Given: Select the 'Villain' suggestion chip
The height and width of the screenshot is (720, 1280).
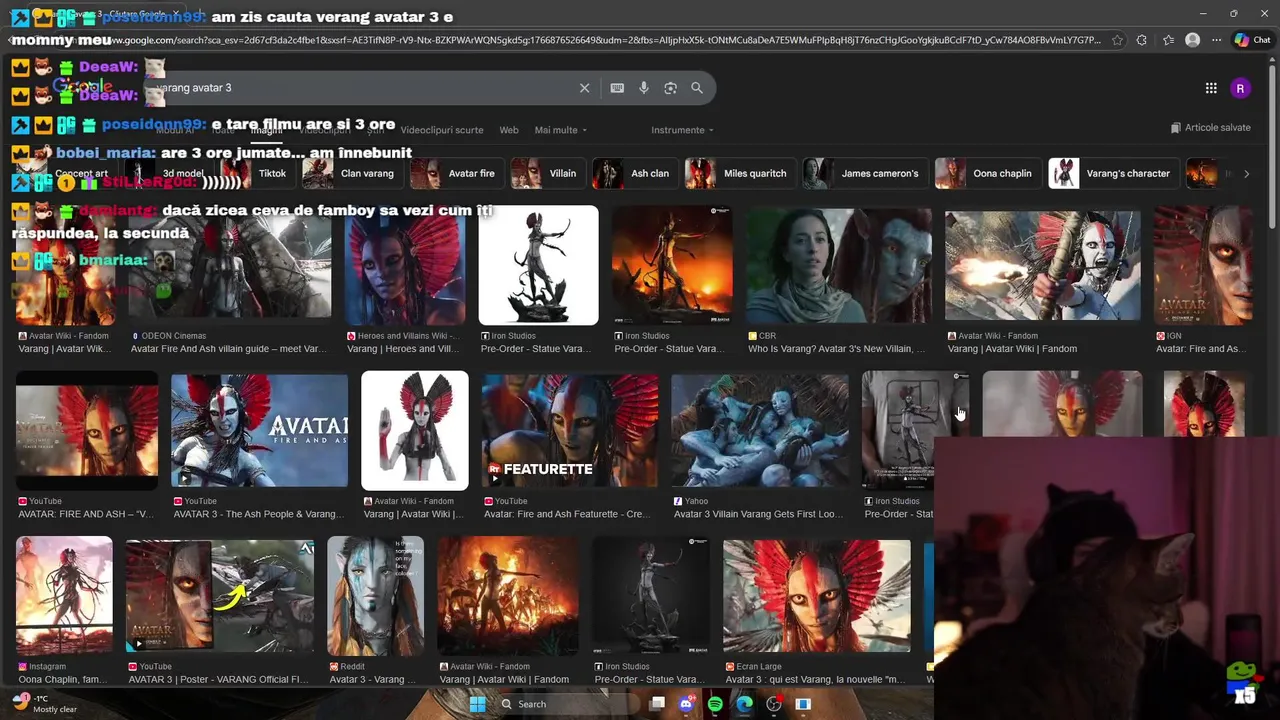Looking at the screenshot, I should click(x=546, y=173).
